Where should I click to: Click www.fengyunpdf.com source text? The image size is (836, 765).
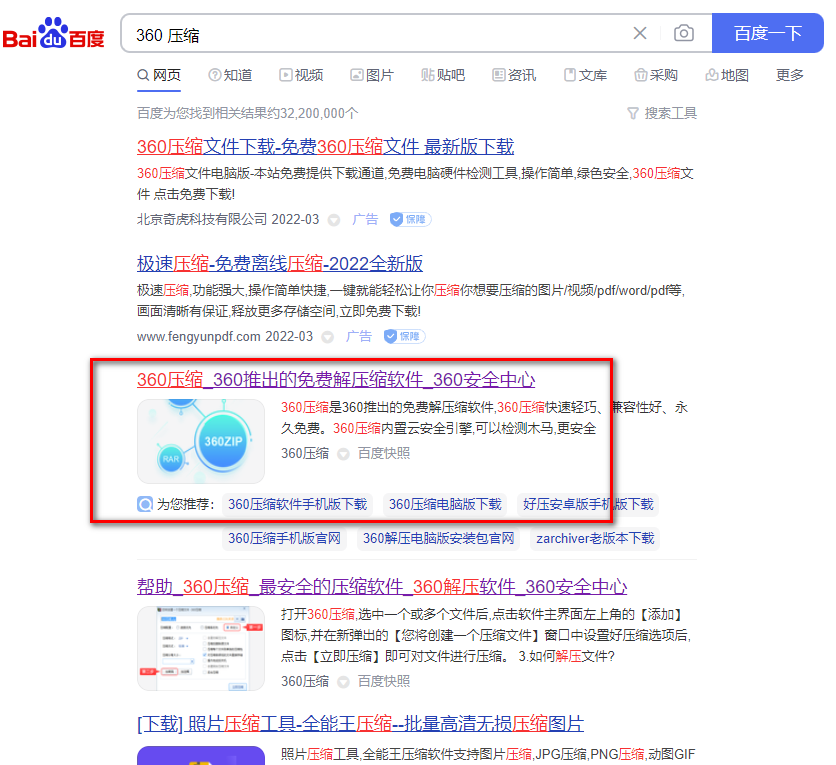tap(198, 336)
